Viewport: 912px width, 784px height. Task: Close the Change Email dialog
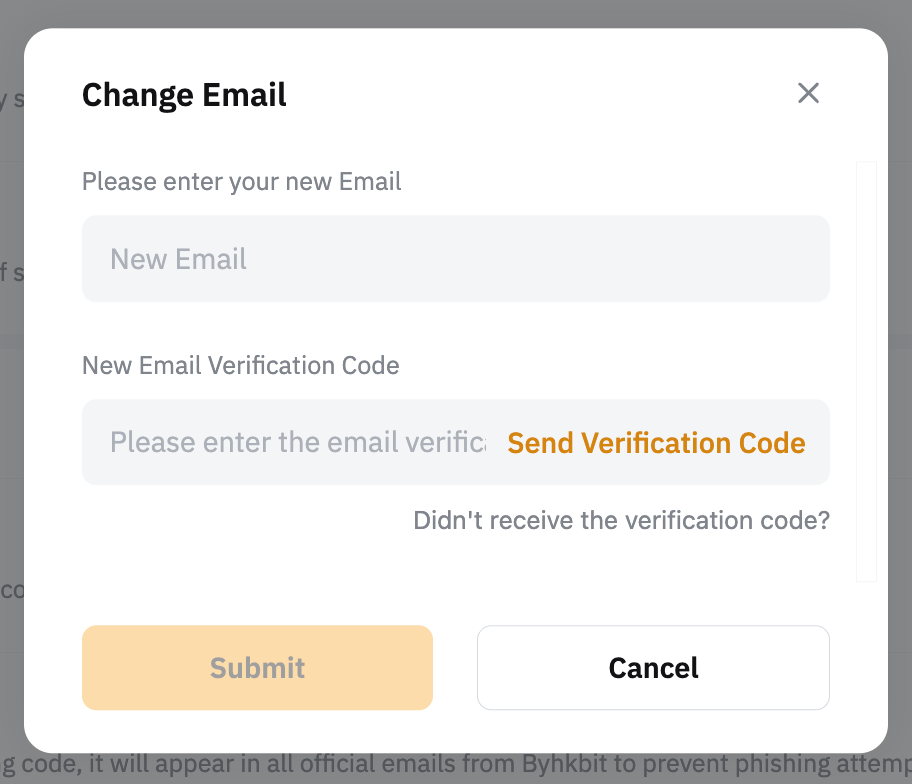[x=808, y=94]
